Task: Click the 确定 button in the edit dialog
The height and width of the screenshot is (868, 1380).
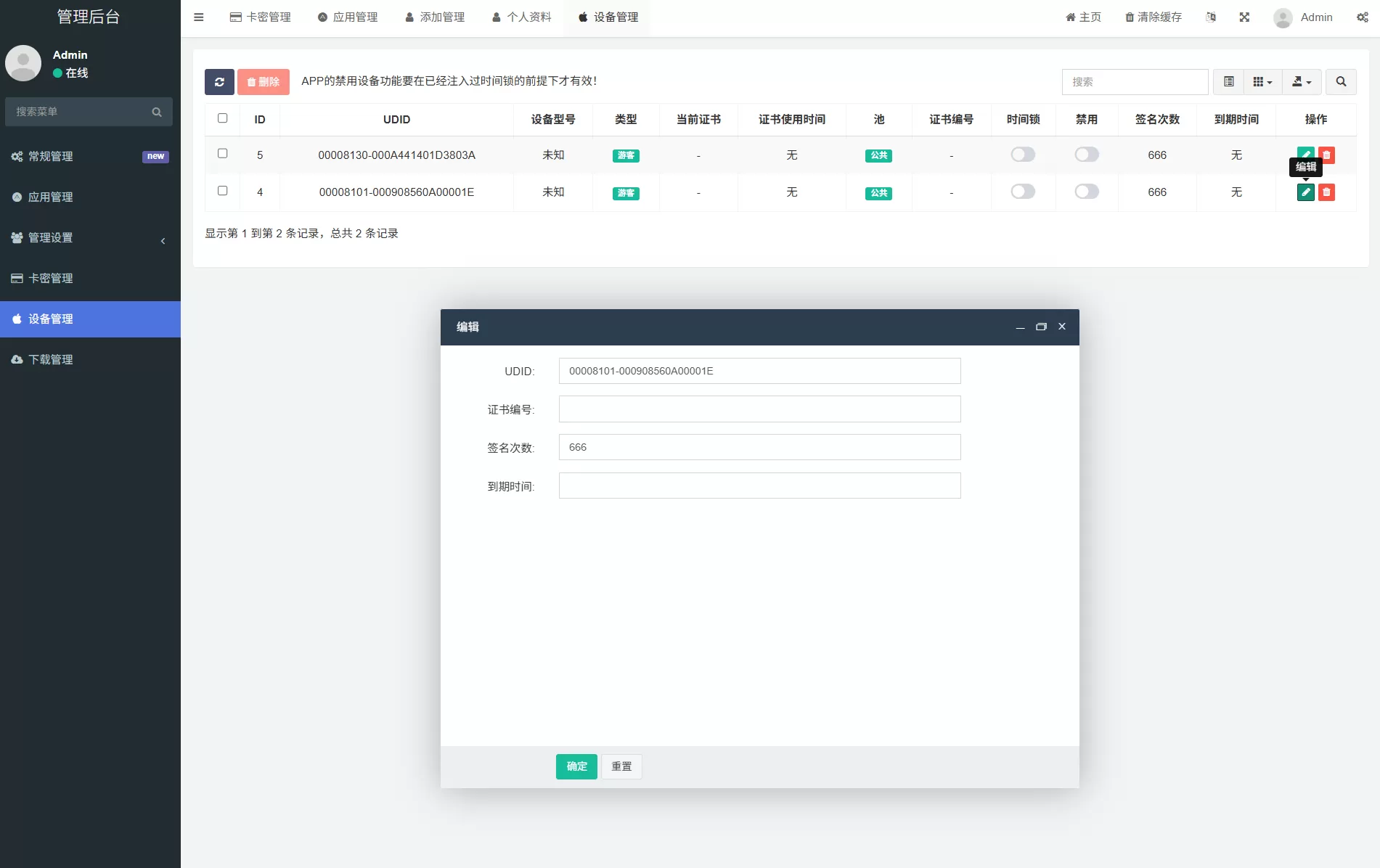Action: pos(576,766)
